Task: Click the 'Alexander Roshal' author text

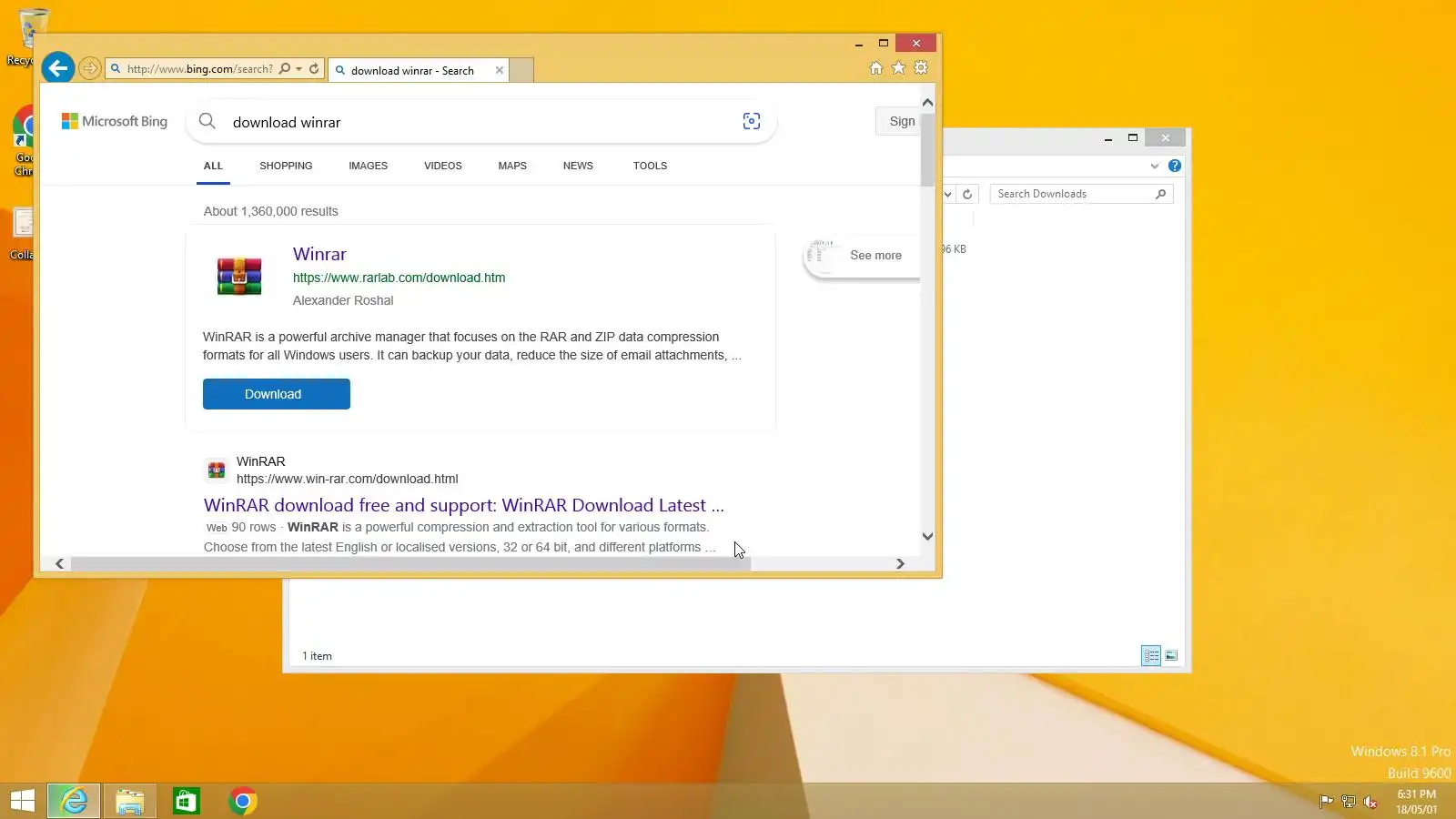Action: point(343,300)
